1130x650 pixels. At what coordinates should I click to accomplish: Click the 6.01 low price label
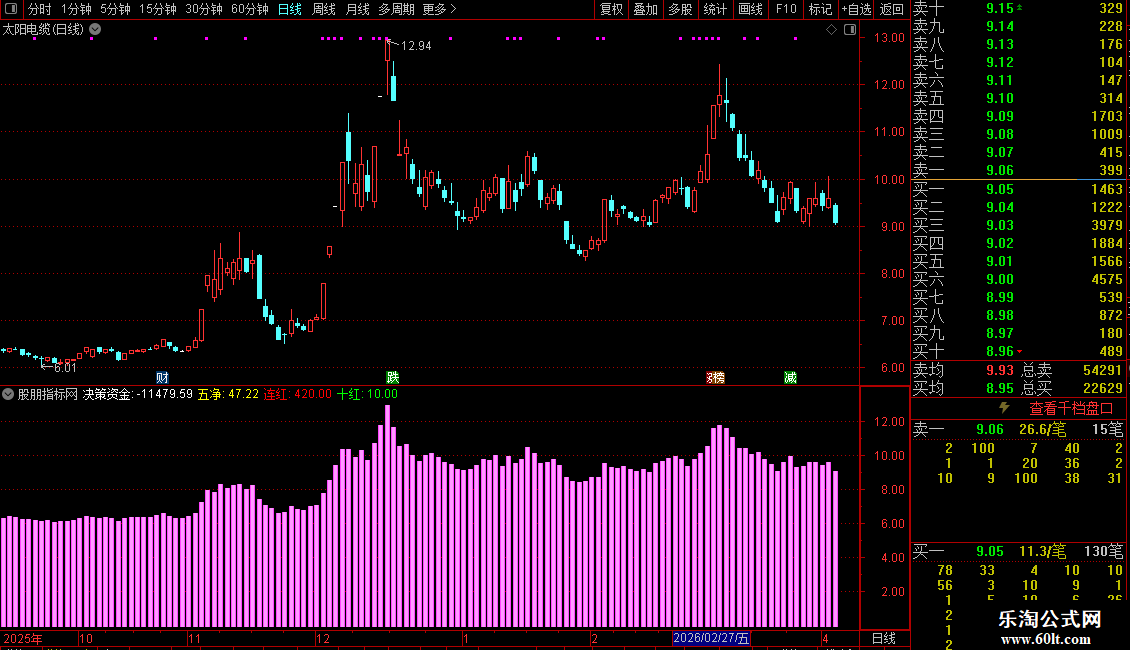click(x=65, y=368)
